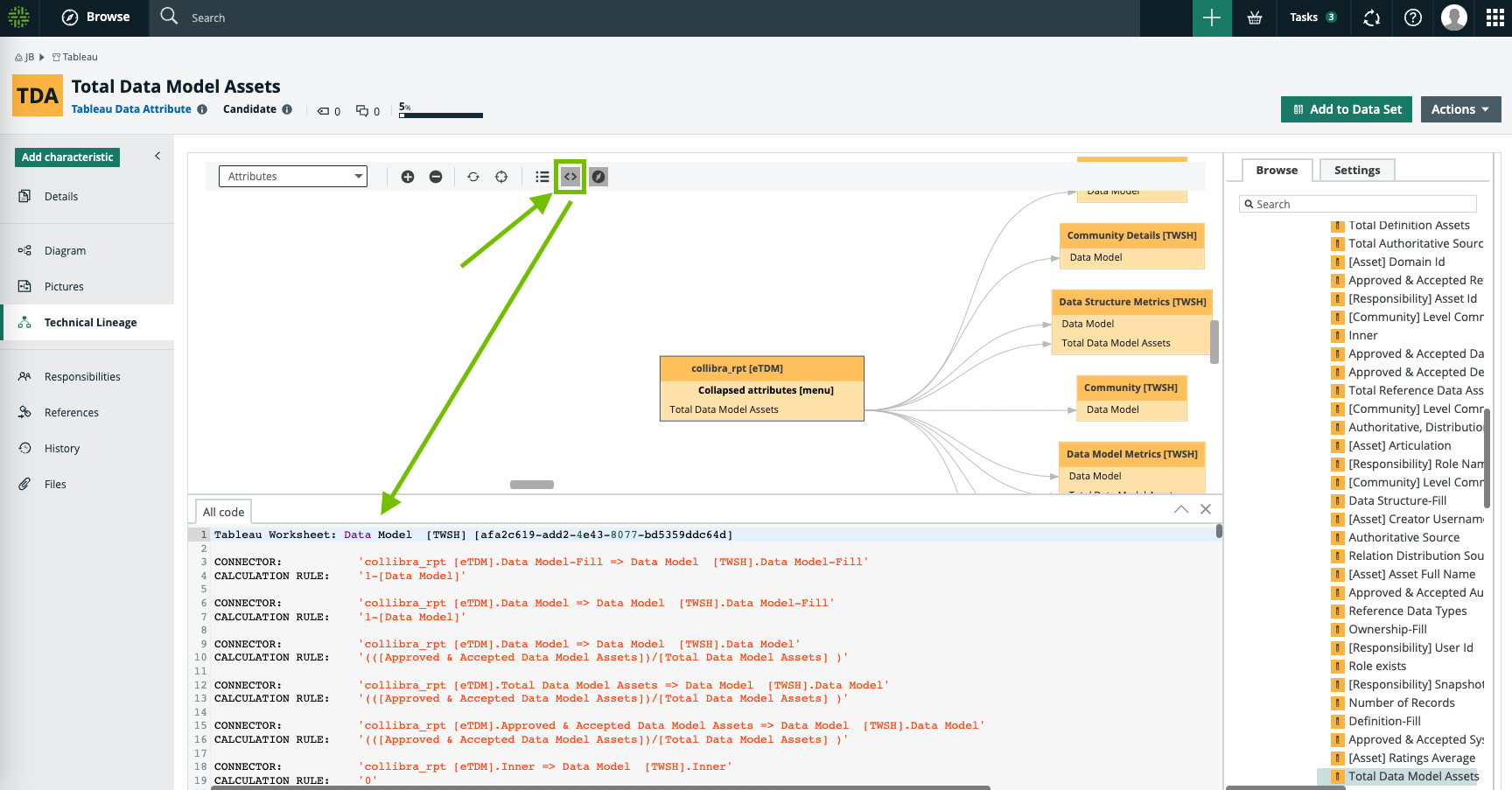The width and height of the screenshot is (1512, 790).
Task: Click the help question mark icon
Action: pos(1412,17)
